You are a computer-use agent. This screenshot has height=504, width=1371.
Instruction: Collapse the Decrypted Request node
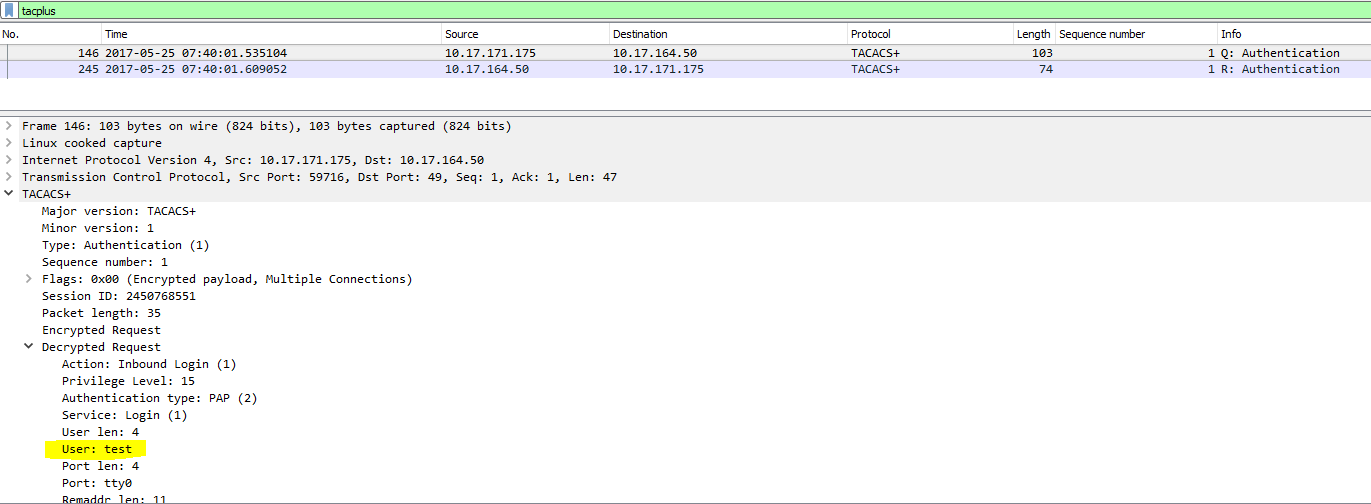click(x=29, y=347)
